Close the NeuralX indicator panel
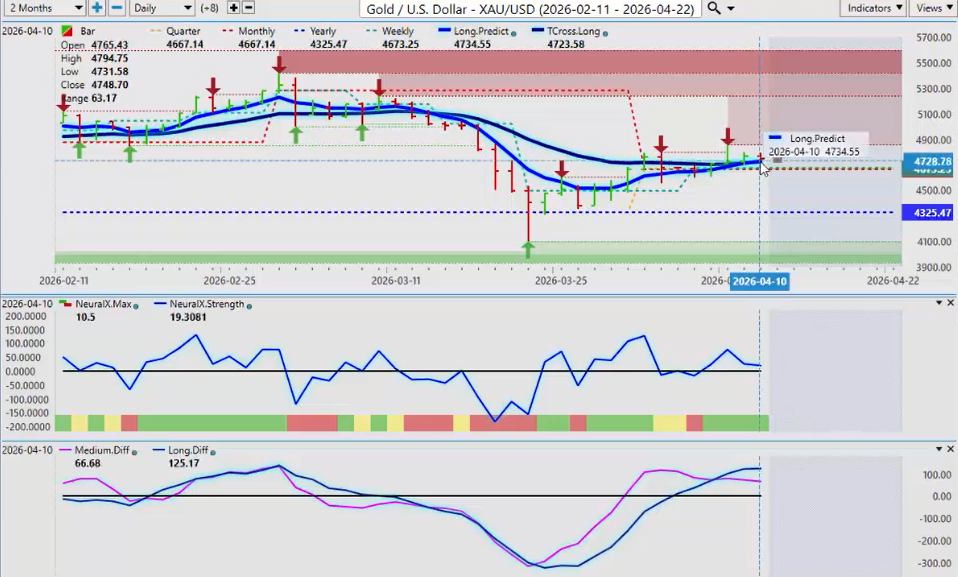This screenshot has width=958, height=577. click(950, 302)
